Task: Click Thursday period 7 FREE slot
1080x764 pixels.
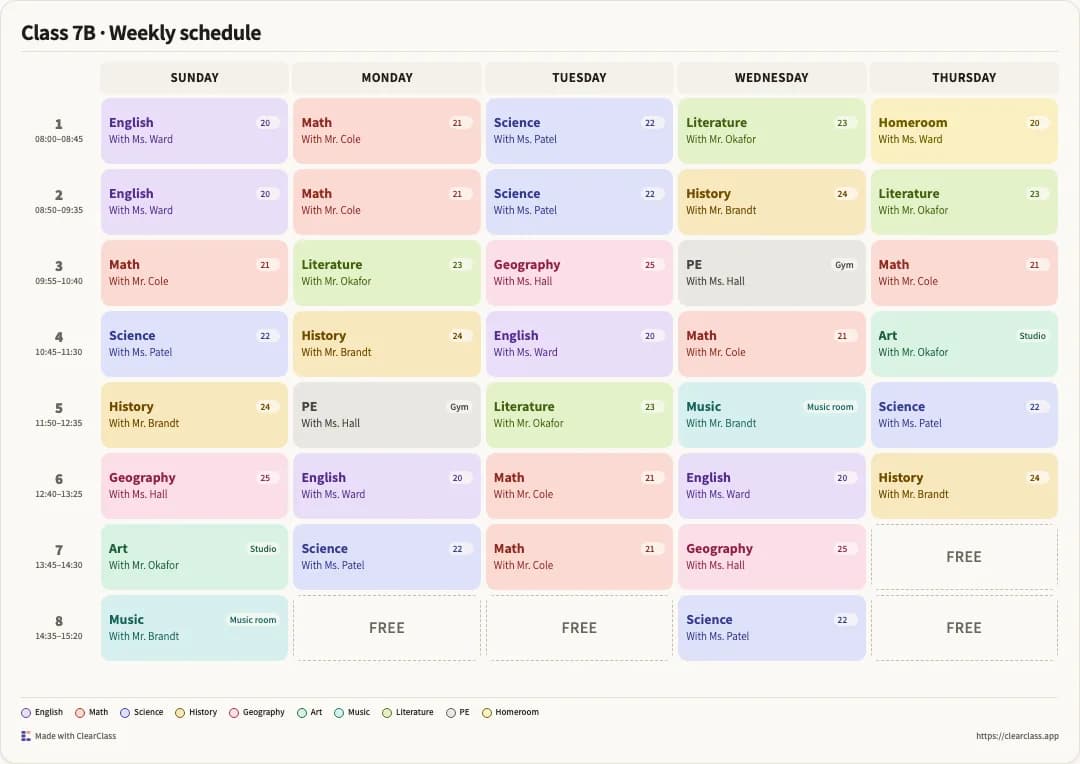Action: (x=964, y=557)
